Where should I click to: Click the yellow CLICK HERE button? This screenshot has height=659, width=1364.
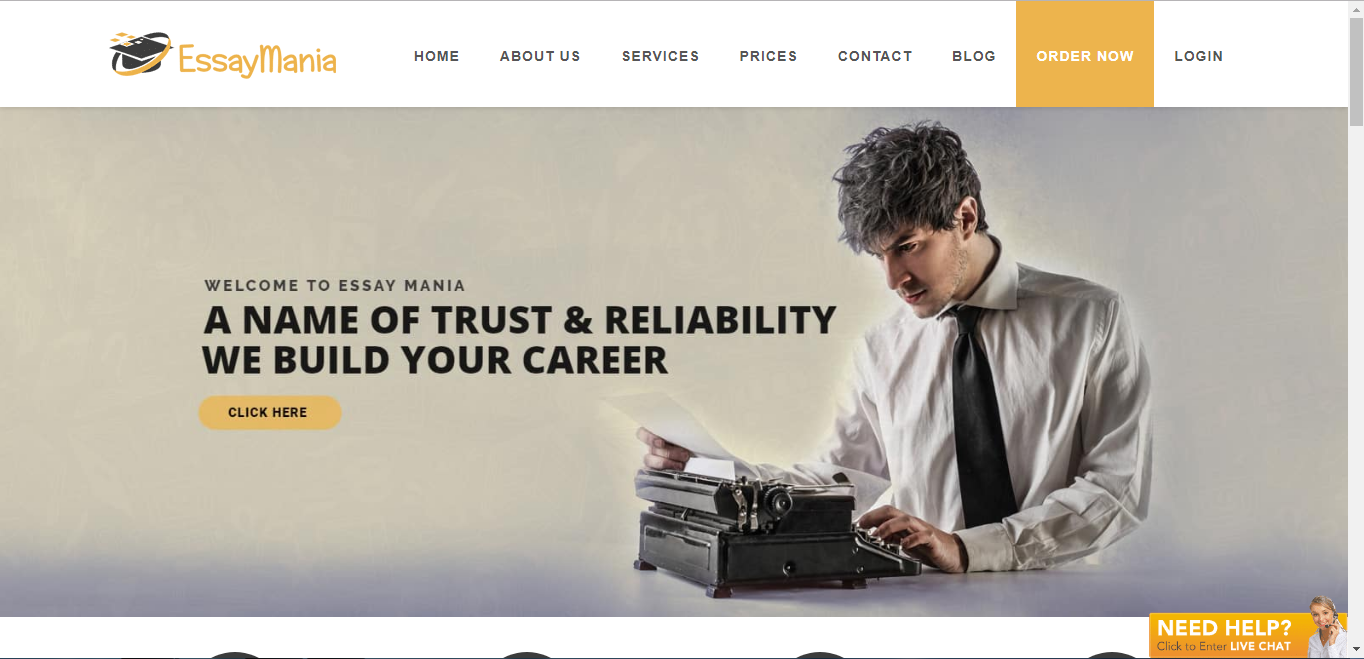click(x=270, y=412)
